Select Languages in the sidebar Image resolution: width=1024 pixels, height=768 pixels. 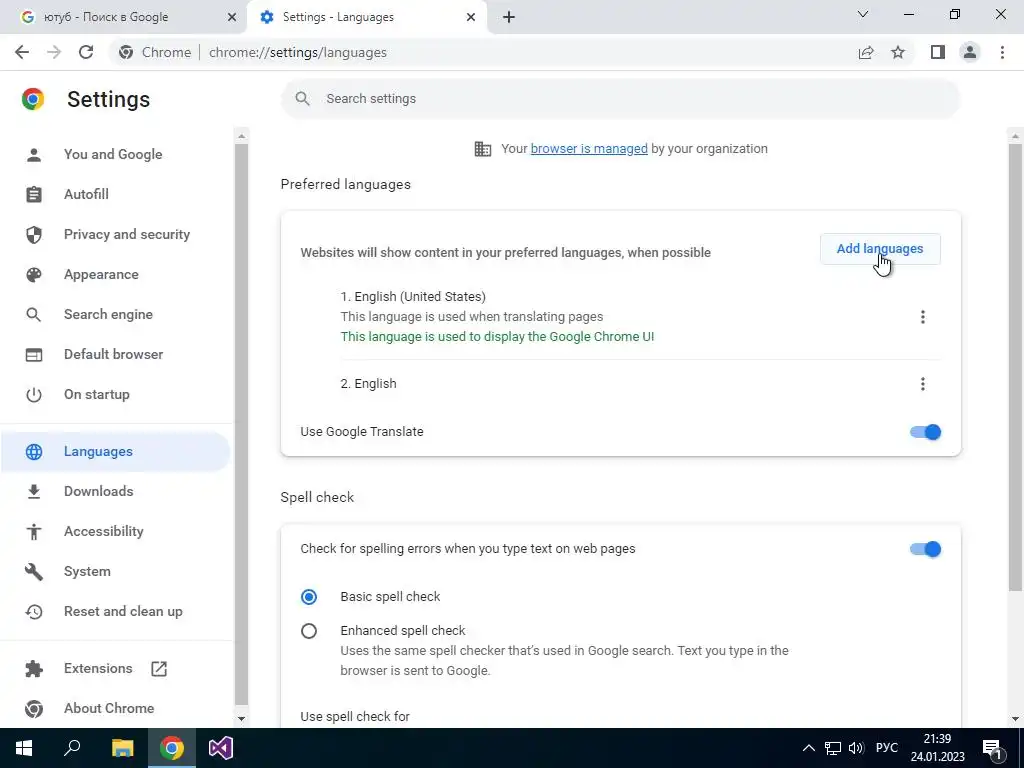pyautogui.click(x=115, y=451)
